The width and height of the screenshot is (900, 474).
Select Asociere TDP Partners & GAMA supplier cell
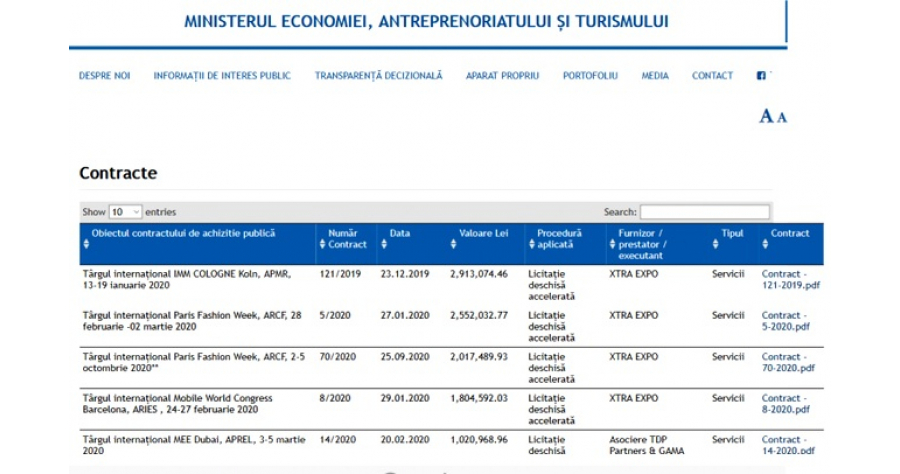coord(646,445)
